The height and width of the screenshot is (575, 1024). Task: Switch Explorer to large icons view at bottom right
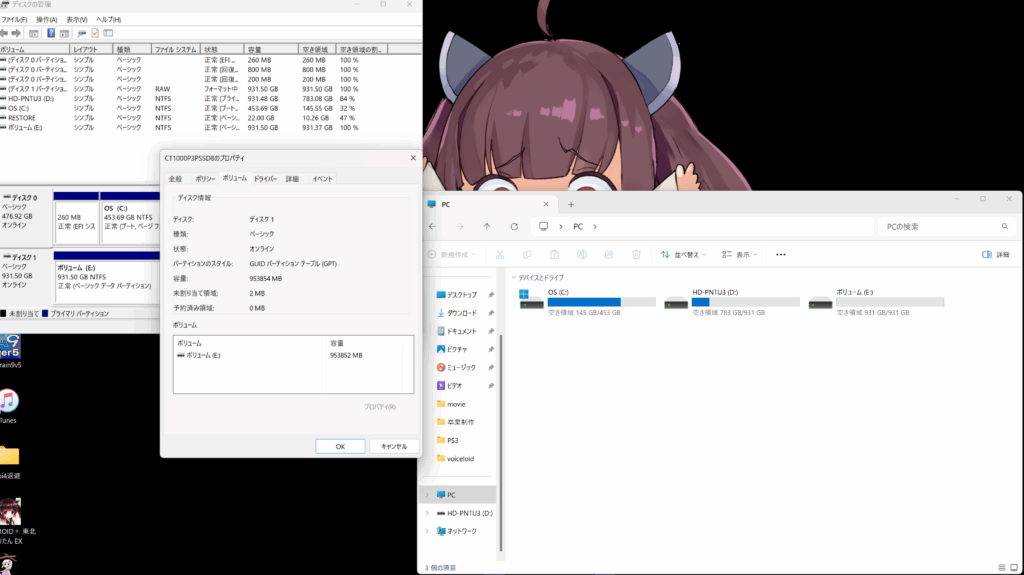[1014, 568]
